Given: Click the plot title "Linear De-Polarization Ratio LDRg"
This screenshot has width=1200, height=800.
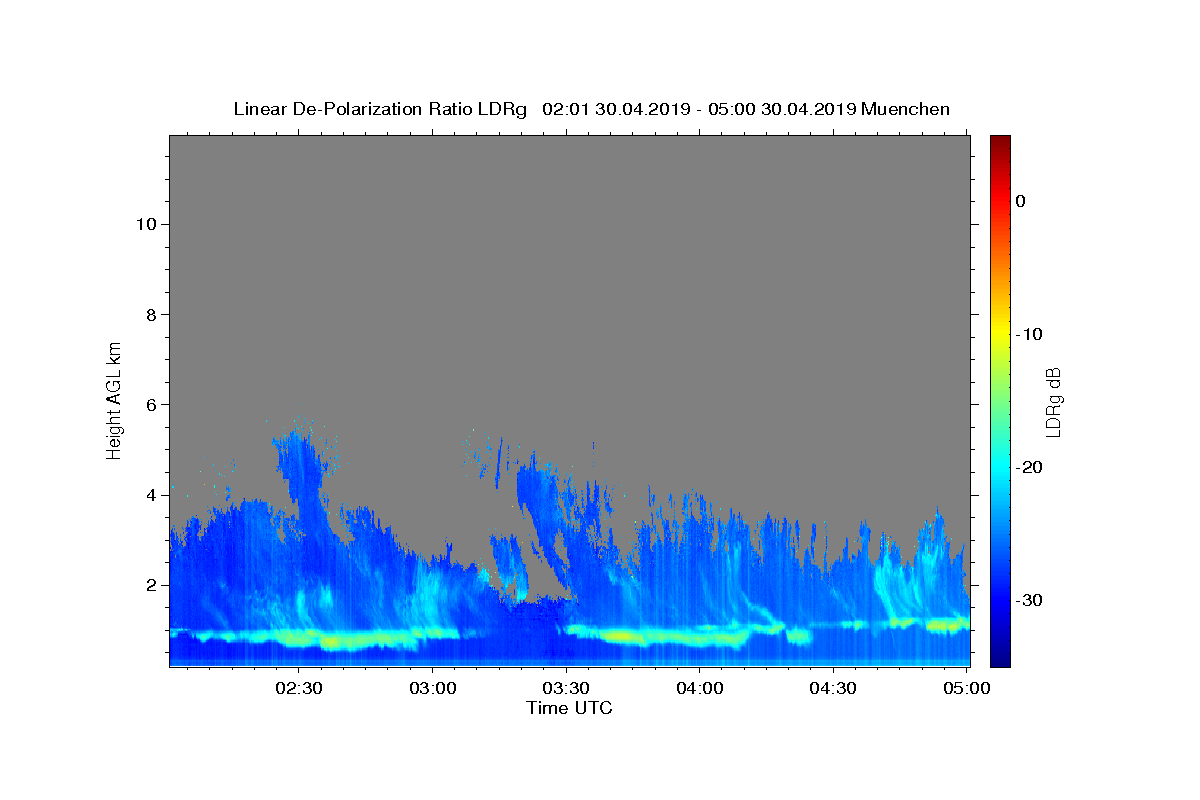Looking at the screenshot, I should click(x=380, y=109).
